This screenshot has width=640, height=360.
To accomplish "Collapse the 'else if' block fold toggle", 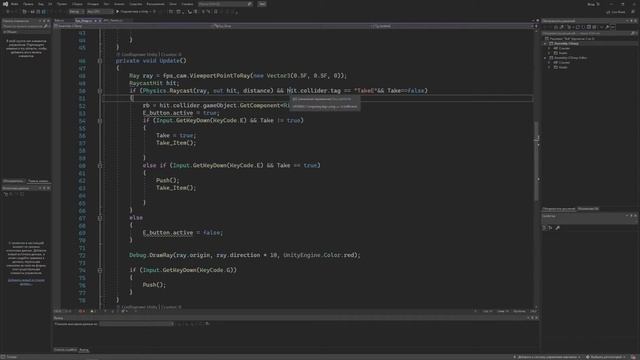I will tap(100, 166).
